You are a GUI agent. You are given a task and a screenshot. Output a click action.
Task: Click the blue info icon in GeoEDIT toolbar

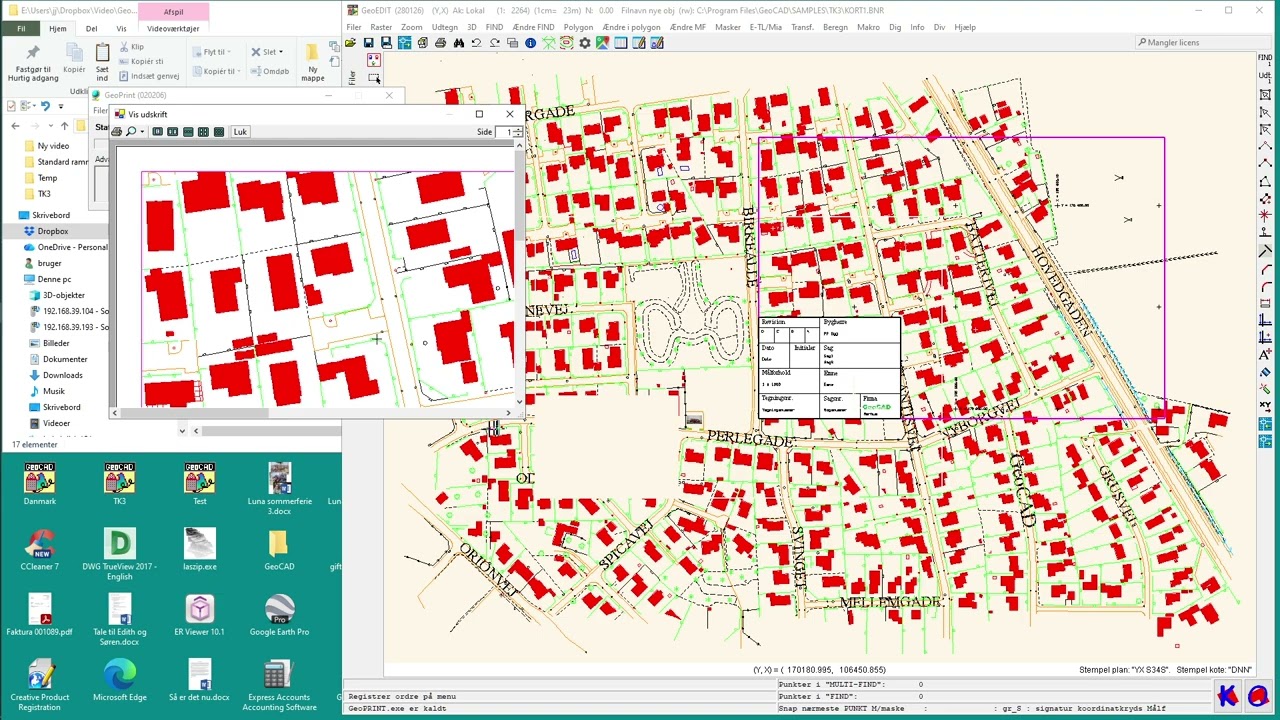(530, 43)
